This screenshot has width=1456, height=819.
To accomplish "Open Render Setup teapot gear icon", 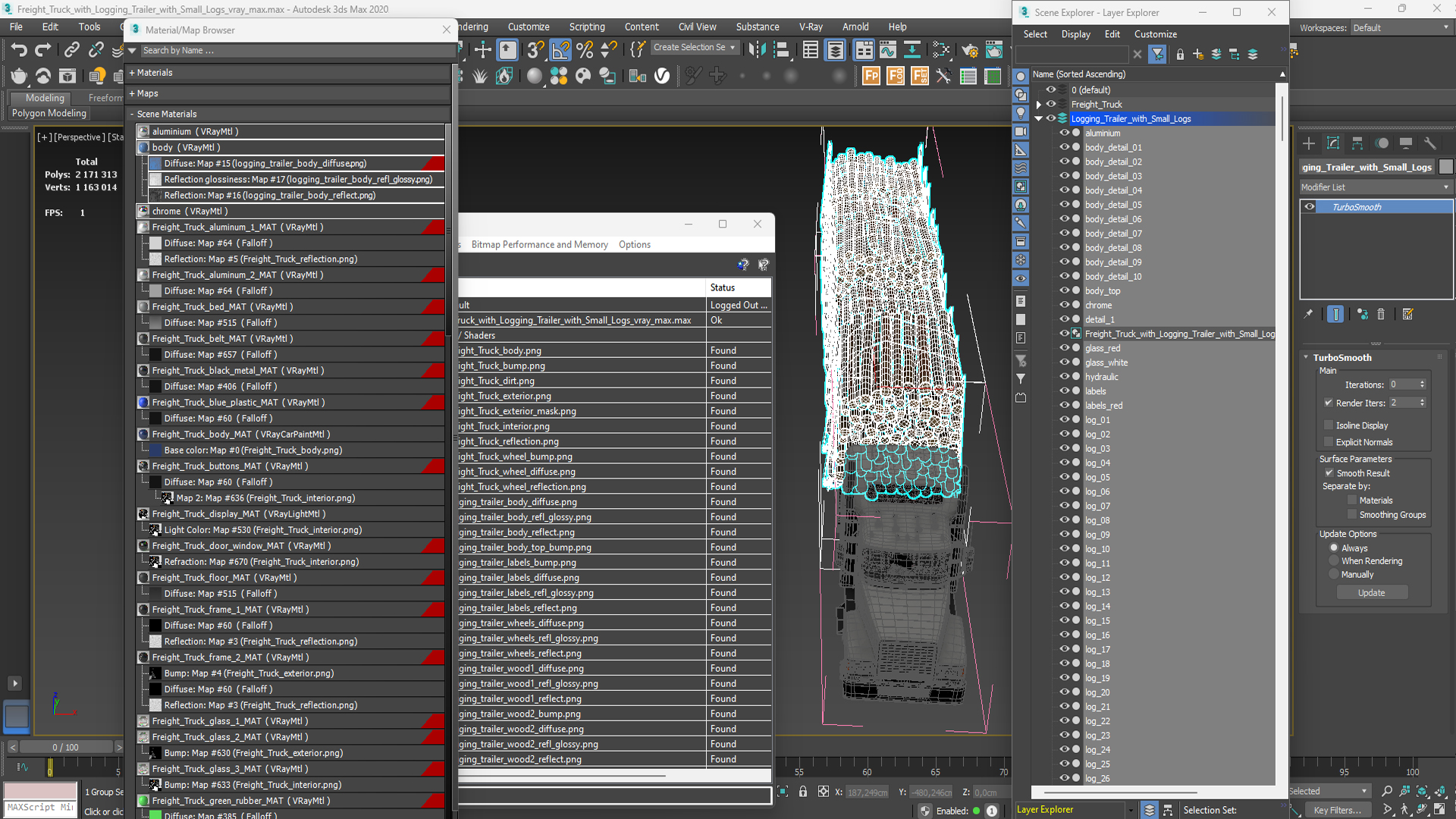I will [969, 50].
